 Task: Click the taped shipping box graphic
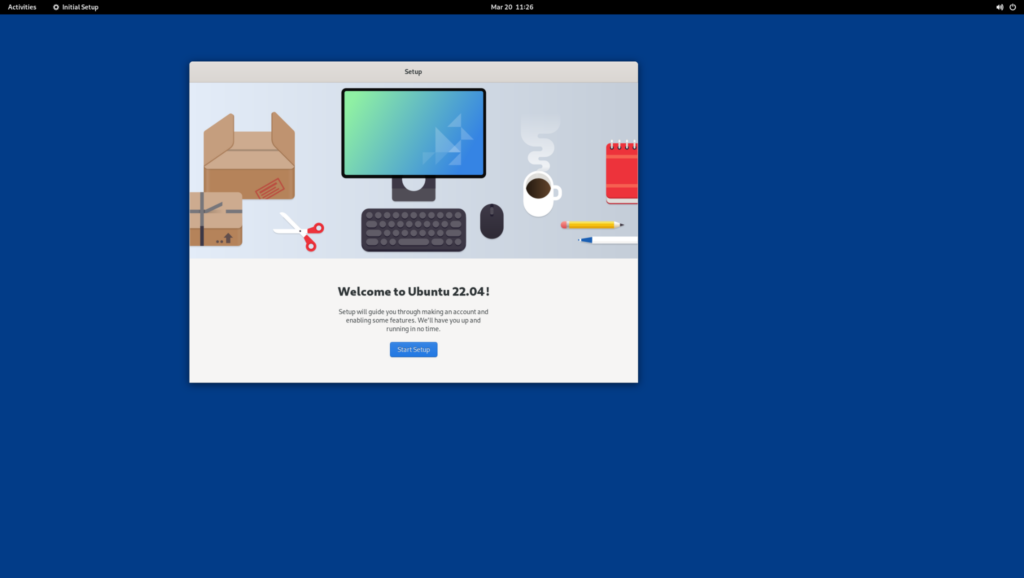215,219
